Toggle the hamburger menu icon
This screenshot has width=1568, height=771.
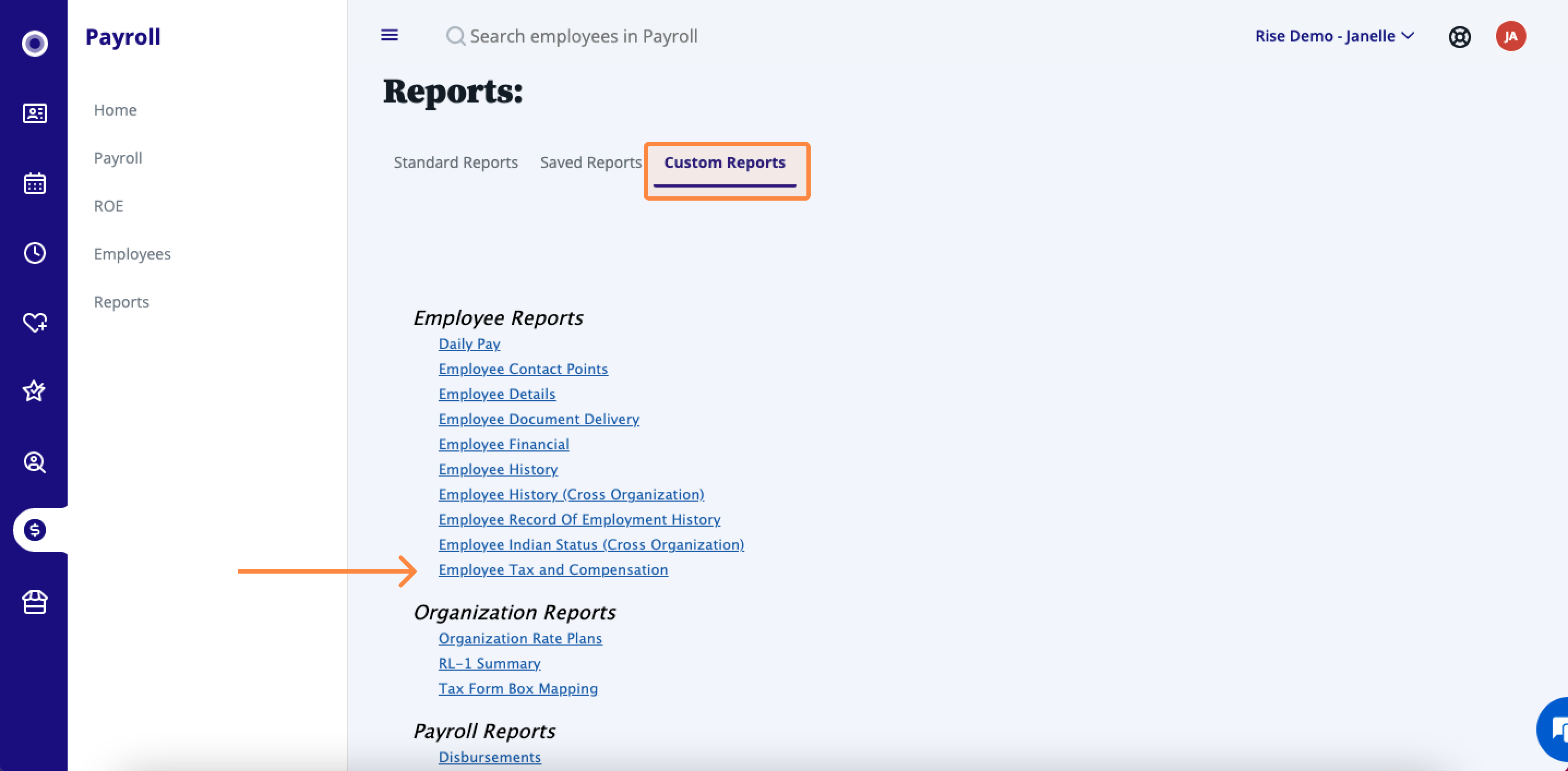click(x=390, y=35)
